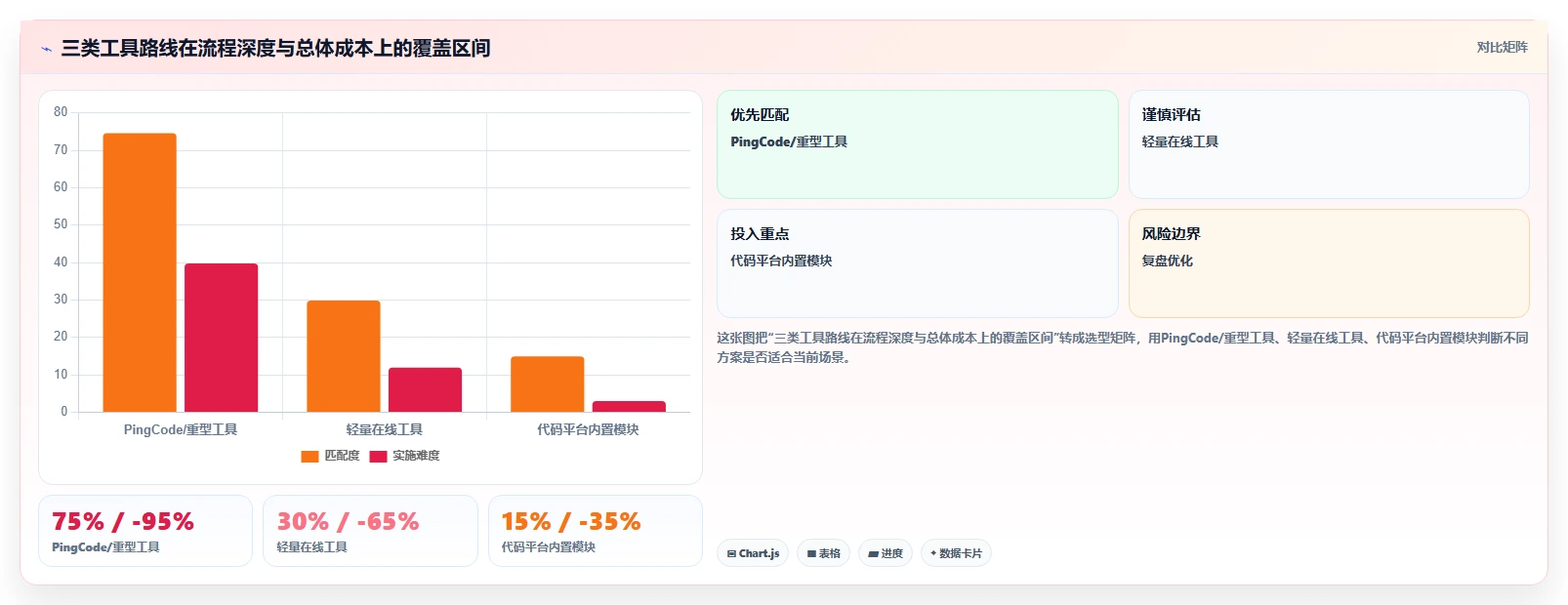Open the 30% / -65% stat card
The height and width of the screenshot is (605, 1568).
(370, 531)
